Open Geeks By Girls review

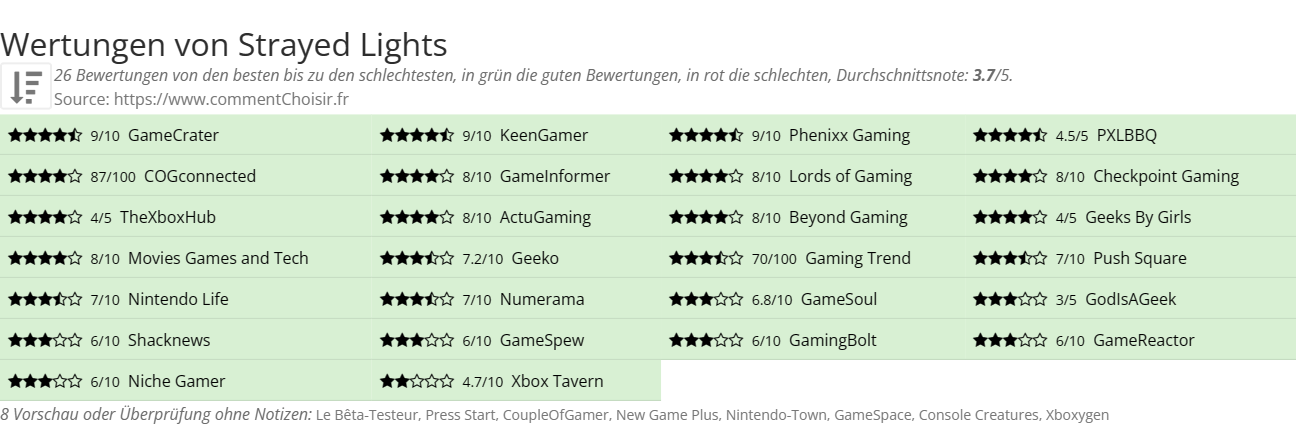(1138, 217)
